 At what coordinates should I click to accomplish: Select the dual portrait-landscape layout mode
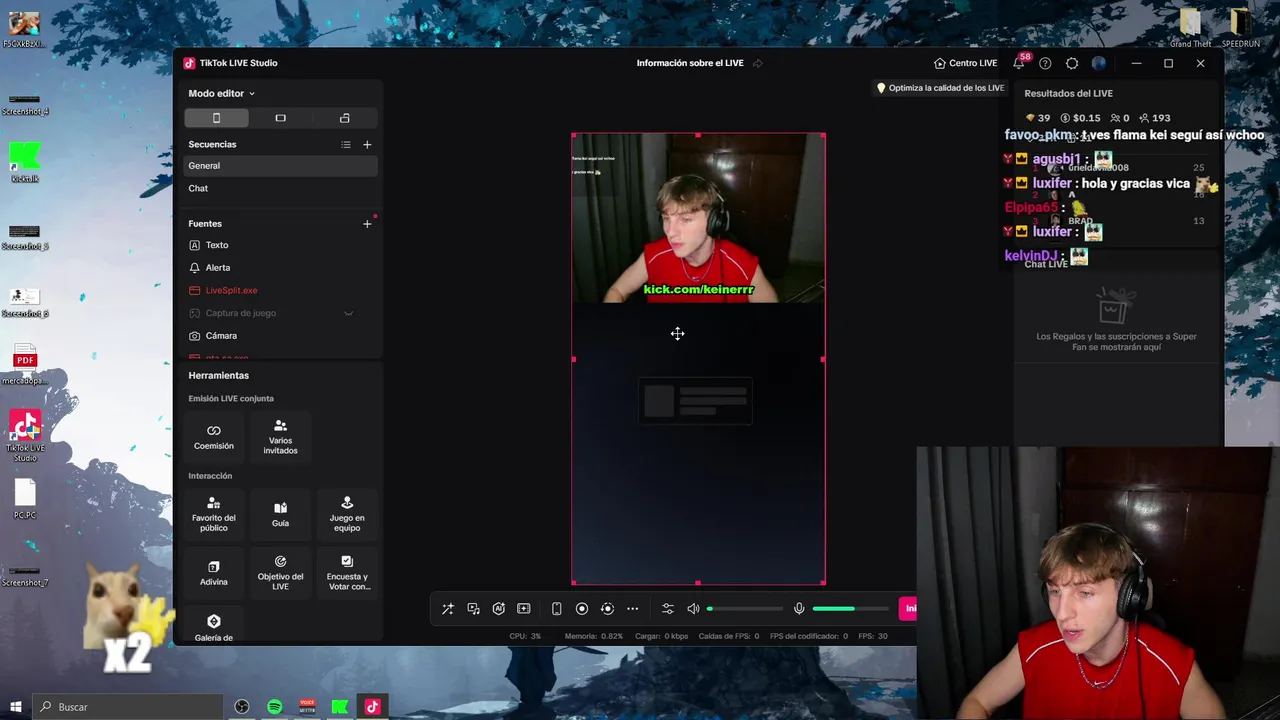pyautogui.click(x=344, y=118)
